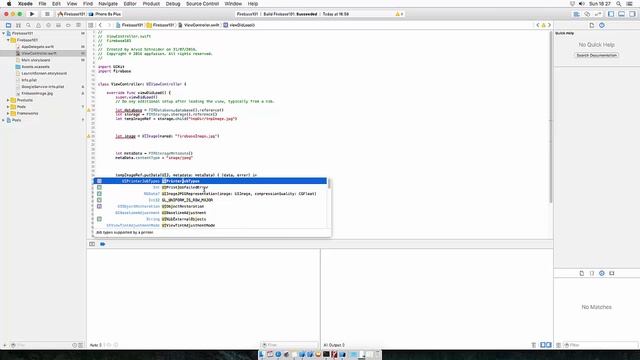This screenshot has width=640, height=360.
Task: Open the Test navigator
Action: coord(48,25)
